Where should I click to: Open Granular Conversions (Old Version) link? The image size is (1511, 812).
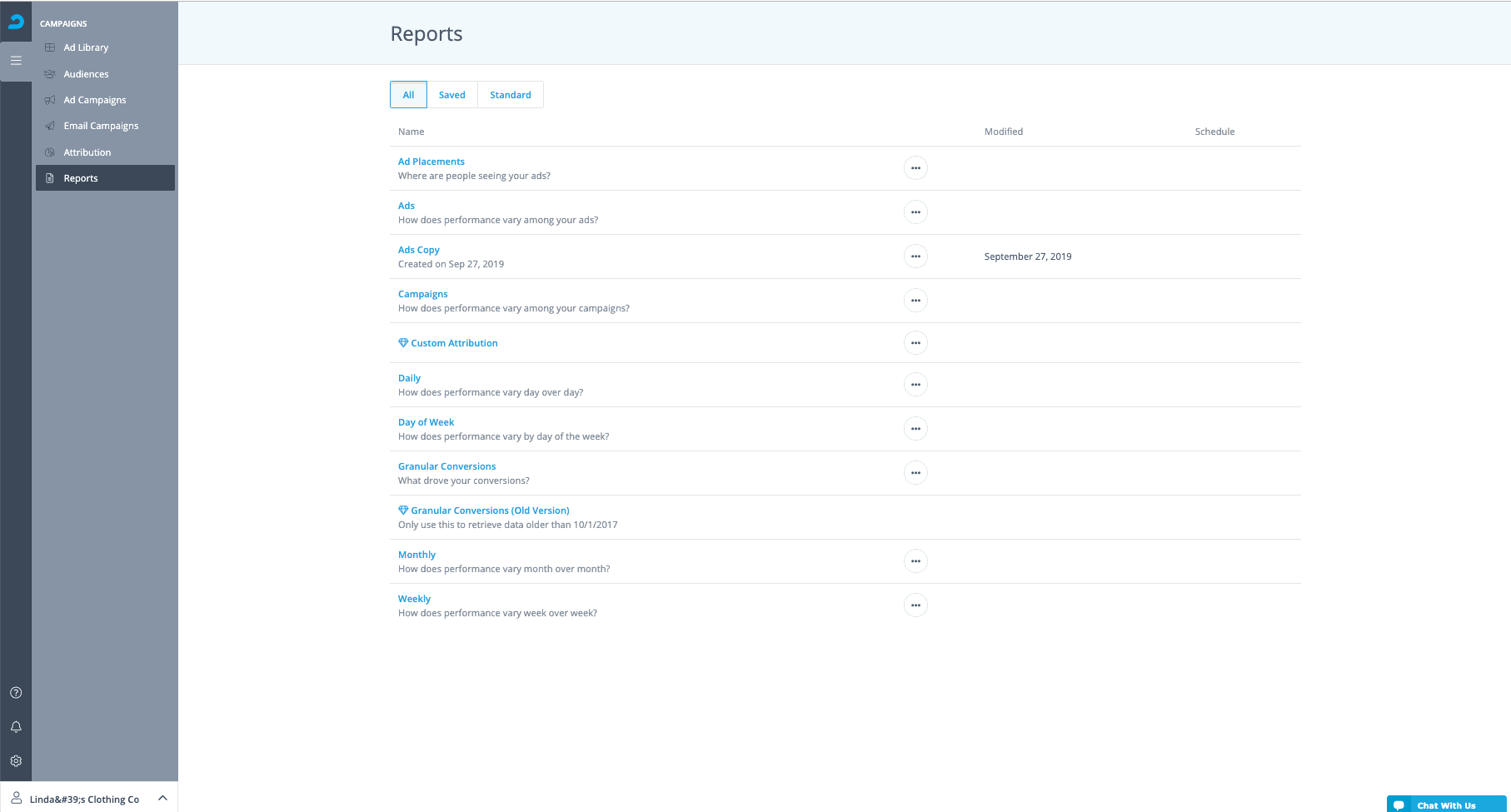tap(490, 511)
